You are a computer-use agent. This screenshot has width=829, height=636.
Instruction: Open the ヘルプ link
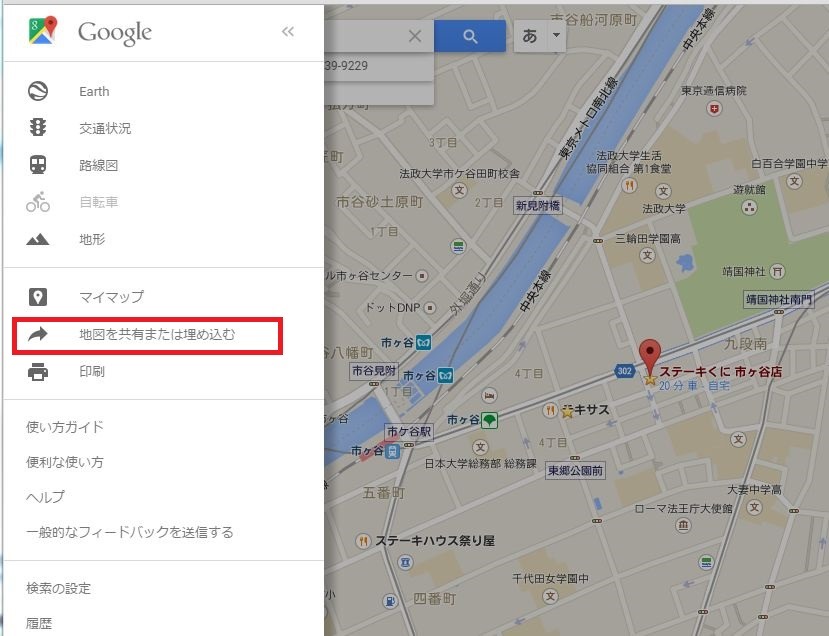click(45, 497)
